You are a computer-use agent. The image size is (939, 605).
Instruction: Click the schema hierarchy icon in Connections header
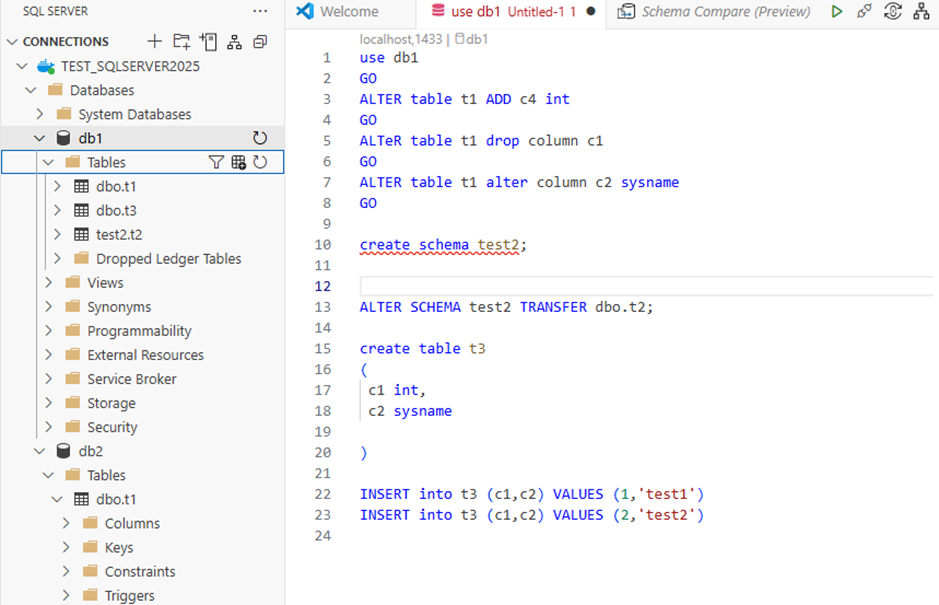234,41
